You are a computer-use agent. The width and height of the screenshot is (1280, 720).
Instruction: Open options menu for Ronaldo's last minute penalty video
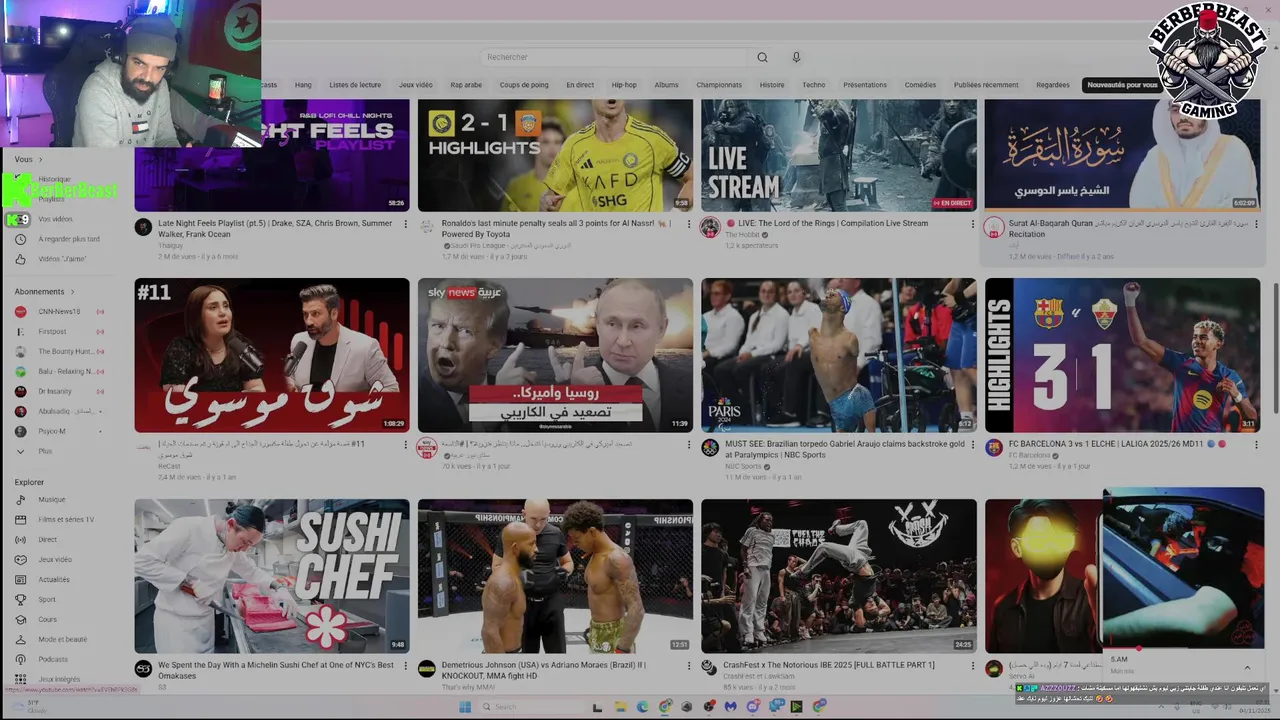coord(688,224)
